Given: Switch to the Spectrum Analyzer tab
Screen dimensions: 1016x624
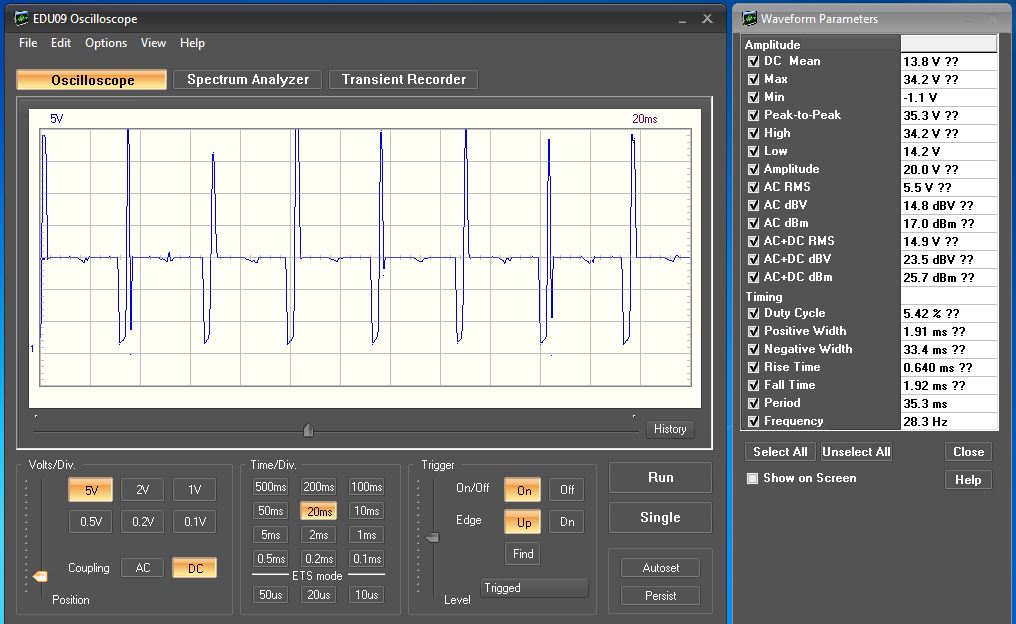Looking at the screenshot, I should point(248,80).
